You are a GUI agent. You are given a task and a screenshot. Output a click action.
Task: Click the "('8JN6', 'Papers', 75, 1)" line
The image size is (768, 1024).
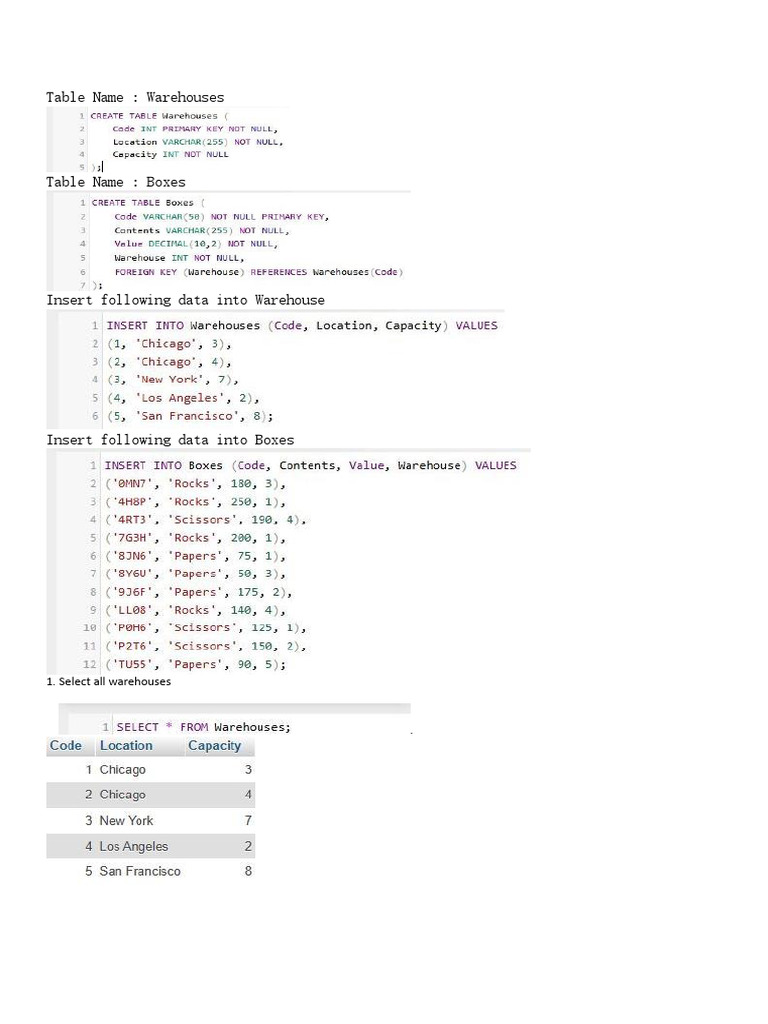(x=195, y=556)
